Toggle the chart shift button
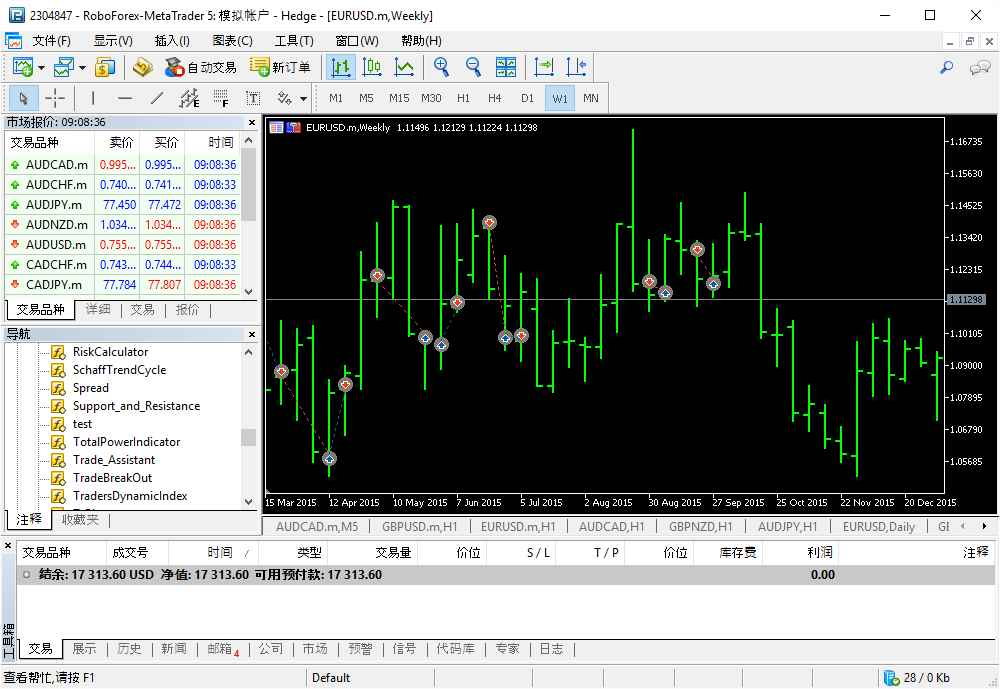The image size is (1000, 689). 576,67
